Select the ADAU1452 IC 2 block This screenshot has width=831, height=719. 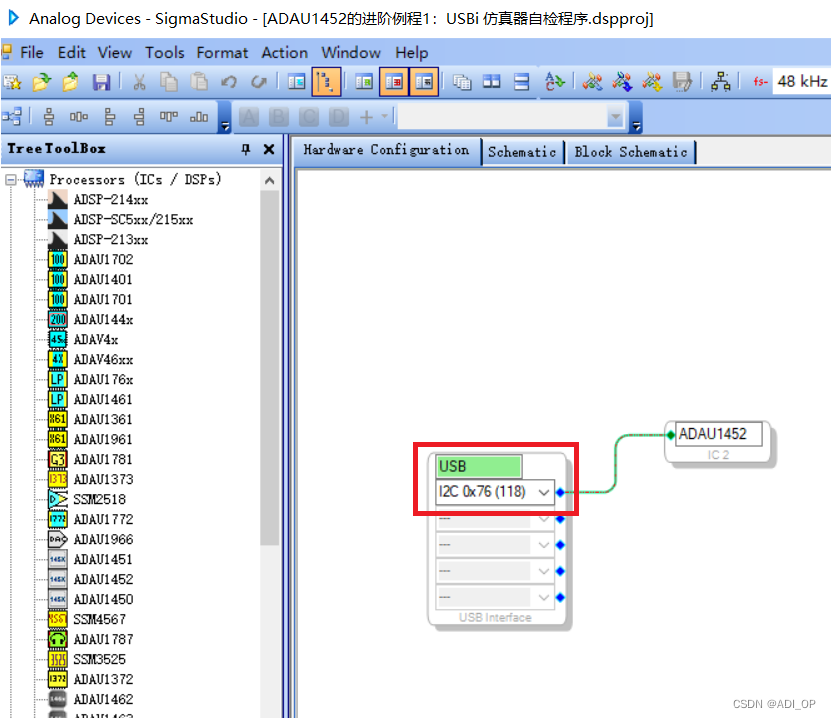[x=718, y=441]
